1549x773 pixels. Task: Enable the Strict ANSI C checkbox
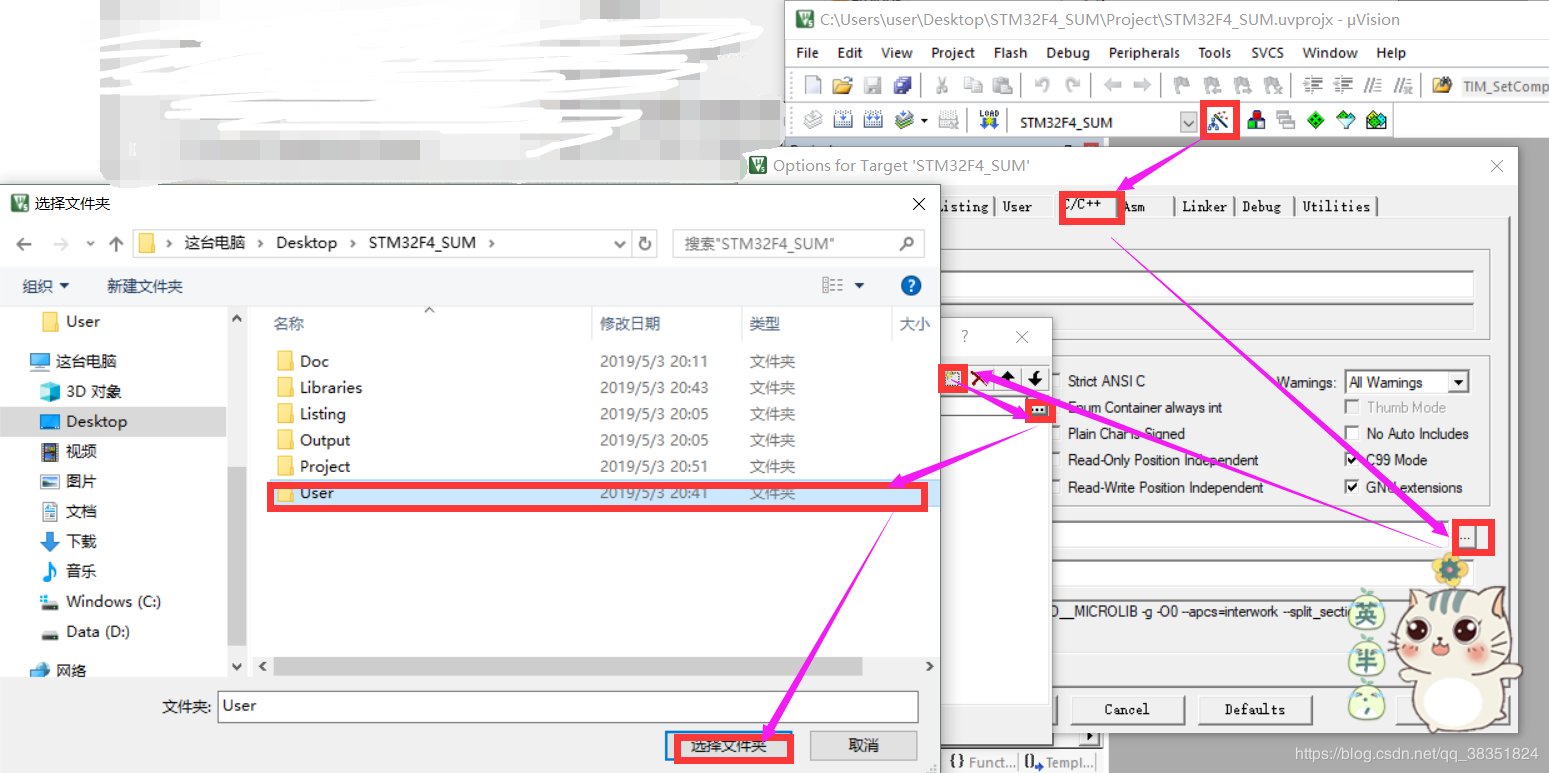pyautogui.click(x=1058, y=381)
